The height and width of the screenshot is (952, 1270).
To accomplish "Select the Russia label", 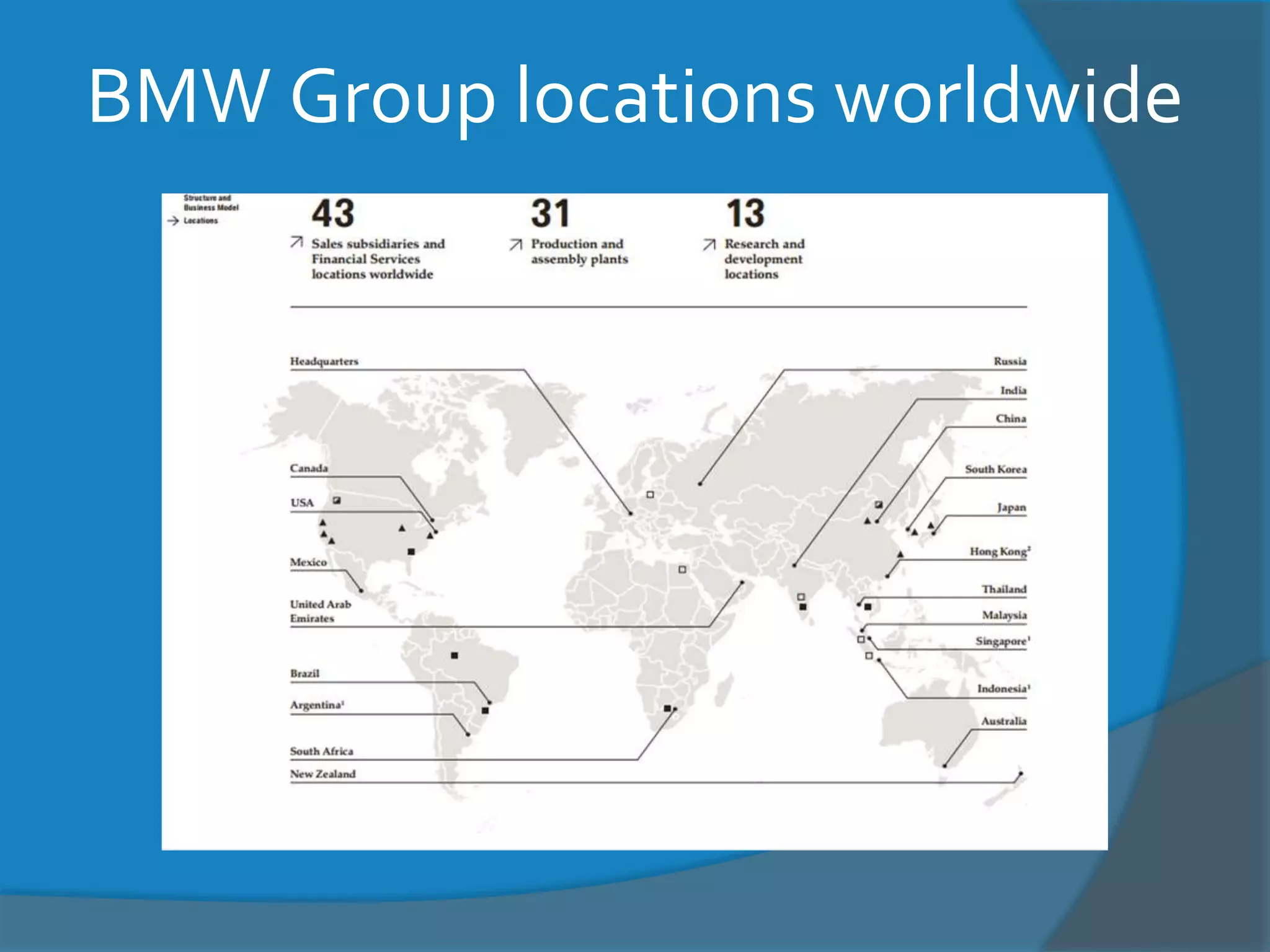I will tap(1010, 361).
